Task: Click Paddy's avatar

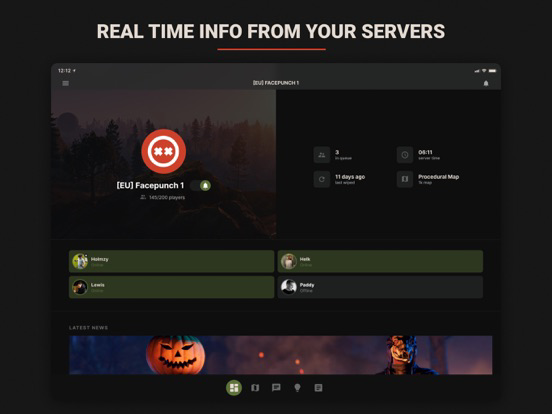Action: pyautogui.click(x=289, y=287)
